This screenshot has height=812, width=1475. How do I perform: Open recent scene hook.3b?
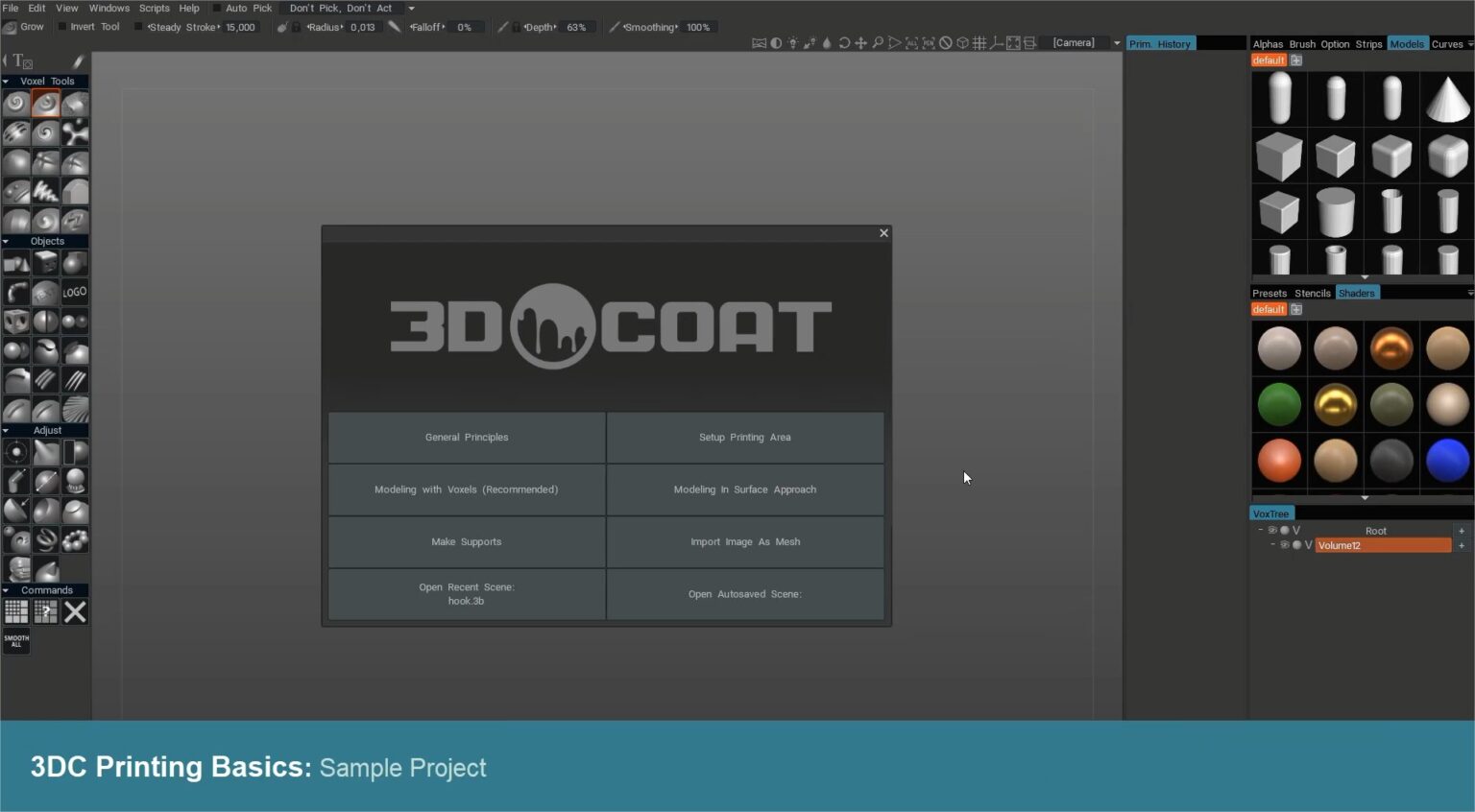466,593
